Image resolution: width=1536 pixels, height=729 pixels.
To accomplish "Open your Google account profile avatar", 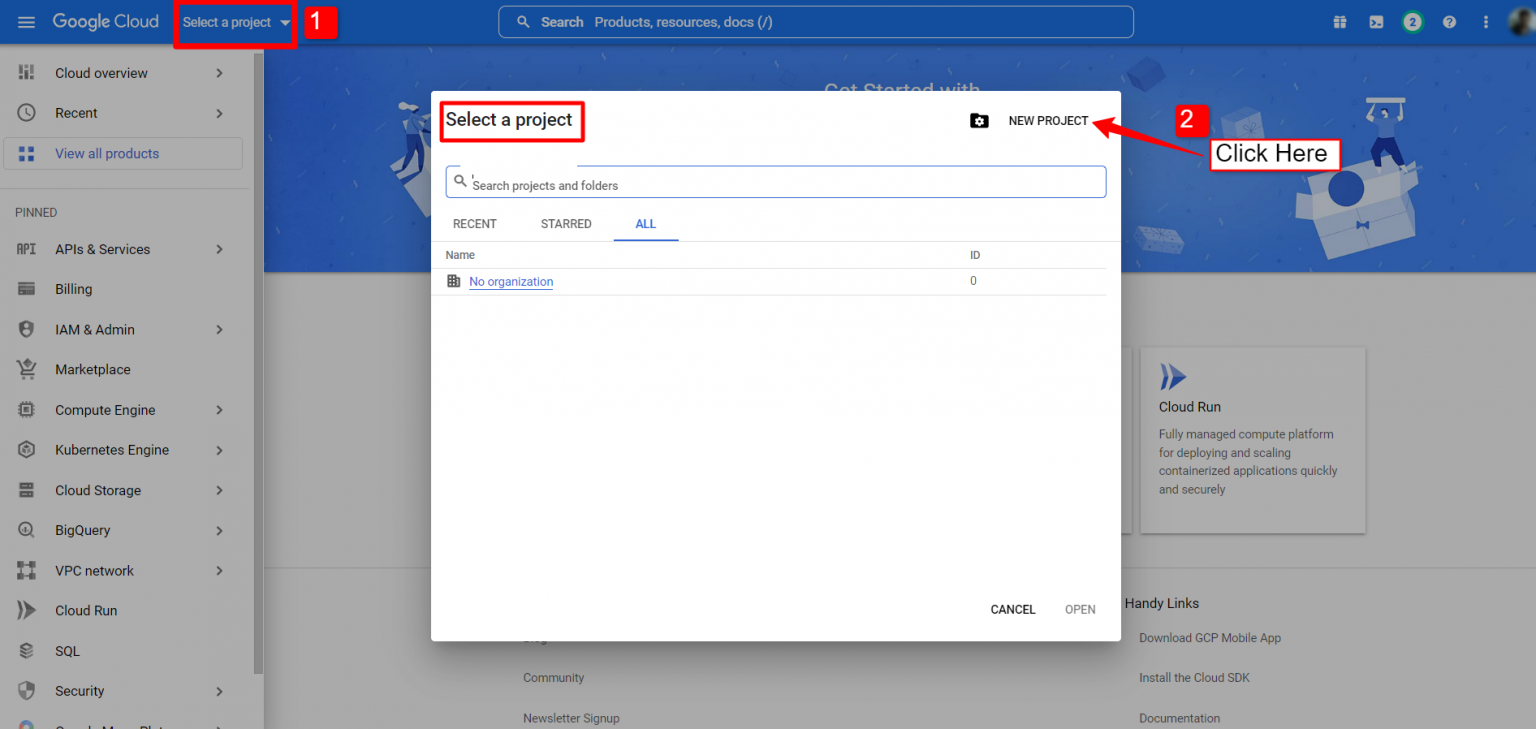I will point(1520,21).
